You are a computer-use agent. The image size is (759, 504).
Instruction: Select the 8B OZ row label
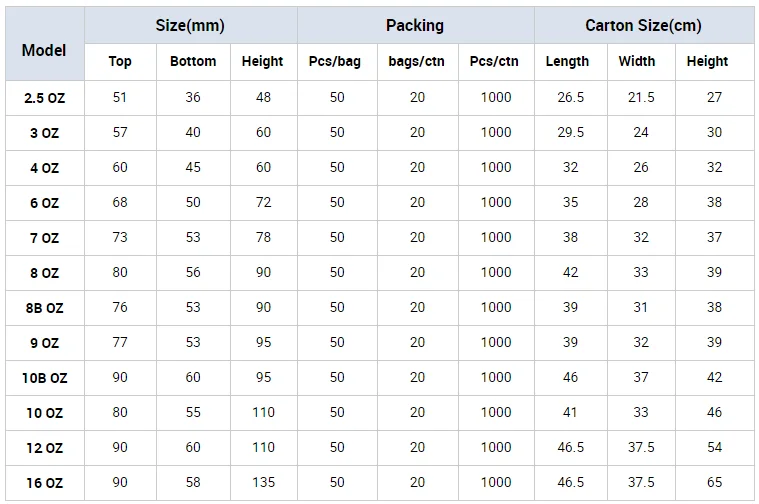coord(44,308)
